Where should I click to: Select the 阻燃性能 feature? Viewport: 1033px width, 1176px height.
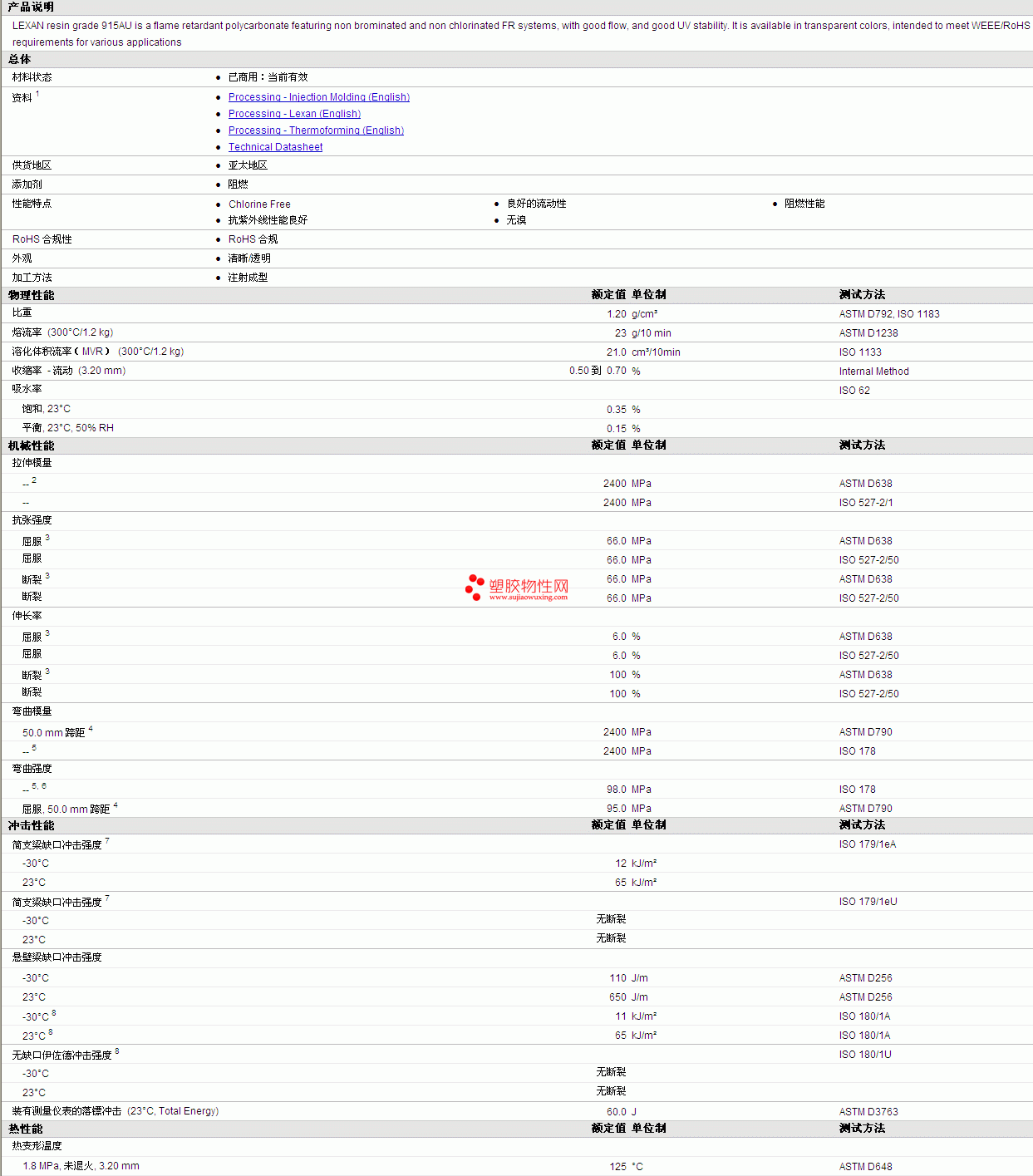tap(804, 204)
